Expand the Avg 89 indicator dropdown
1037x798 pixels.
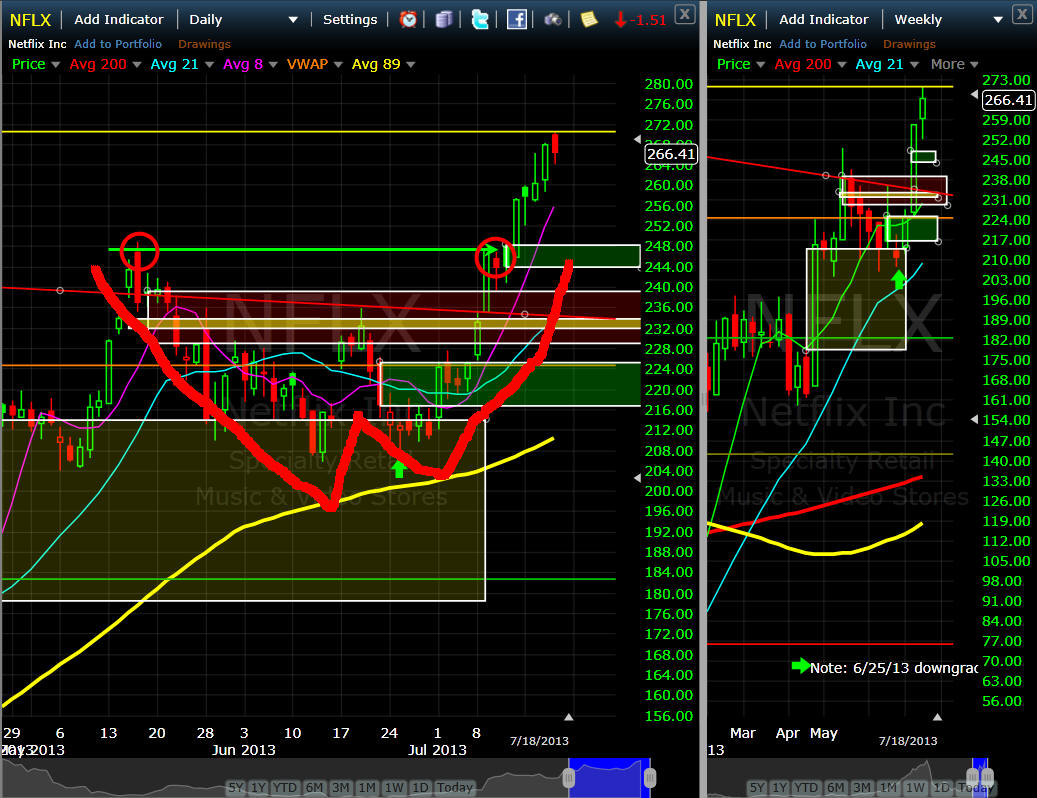(411, 65)
